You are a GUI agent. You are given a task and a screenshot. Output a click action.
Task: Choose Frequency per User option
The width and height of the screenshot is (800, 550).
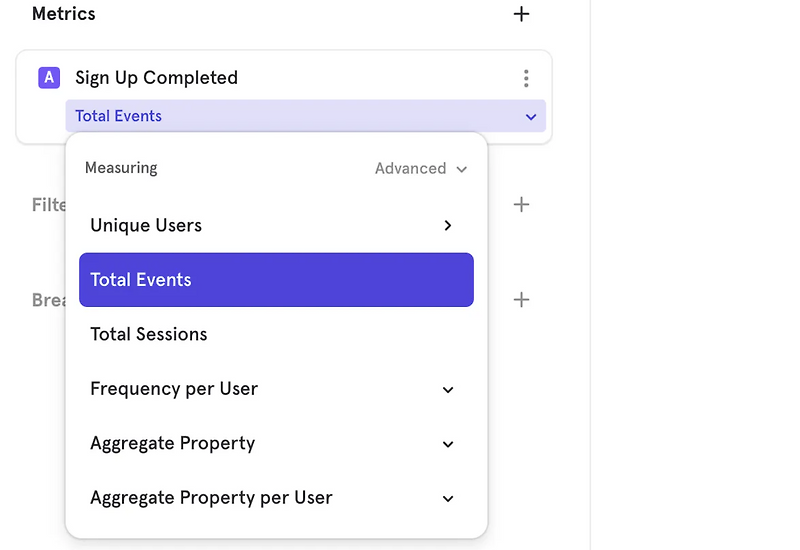pyautogui.click(x=174, y=389)
